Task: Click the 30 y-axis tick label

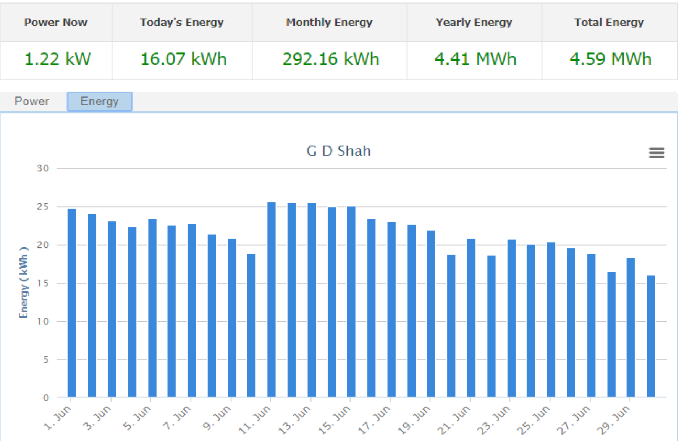Action: (x=42, y=168)
